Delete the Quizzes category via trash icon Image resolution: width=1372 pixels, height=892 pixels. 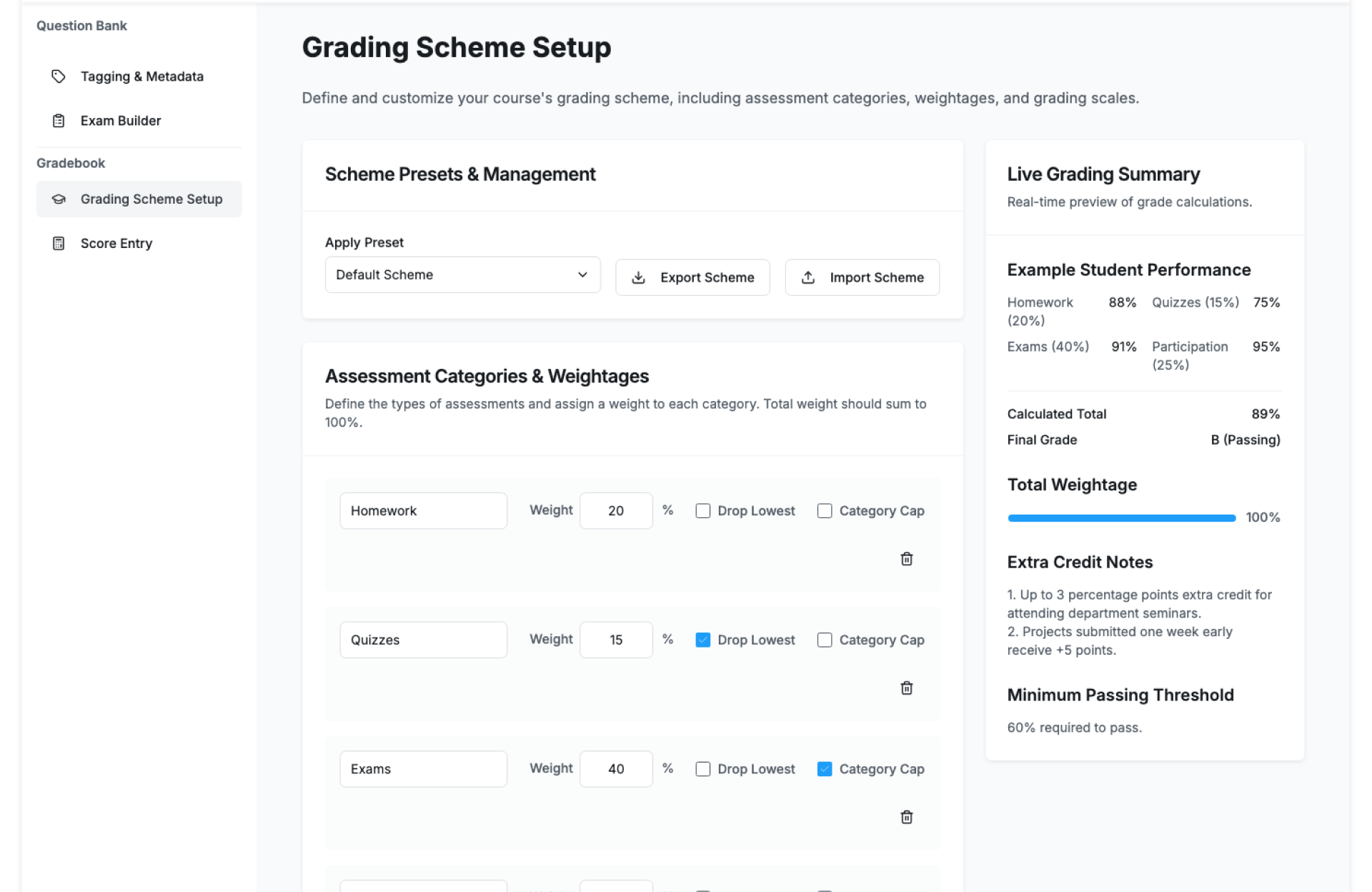tap(906, 688)
